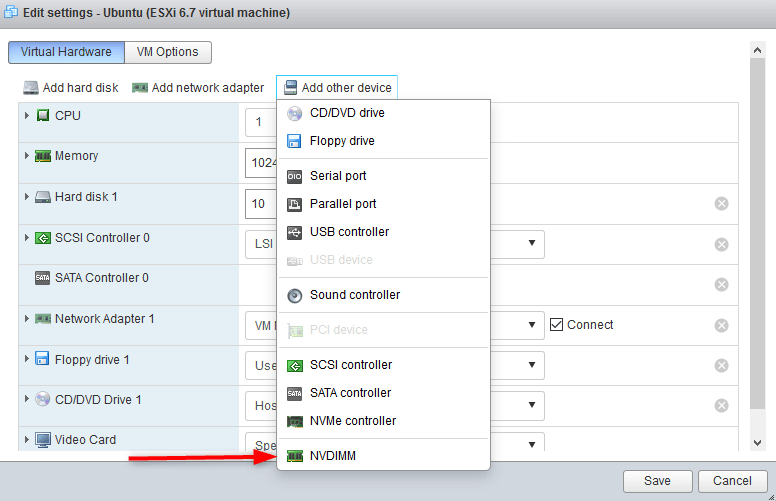Image resolution: width=776 pixels, height=501 pixels.
Task: Click the Hard disk 1 icon
Action: [x=43, y=198]
